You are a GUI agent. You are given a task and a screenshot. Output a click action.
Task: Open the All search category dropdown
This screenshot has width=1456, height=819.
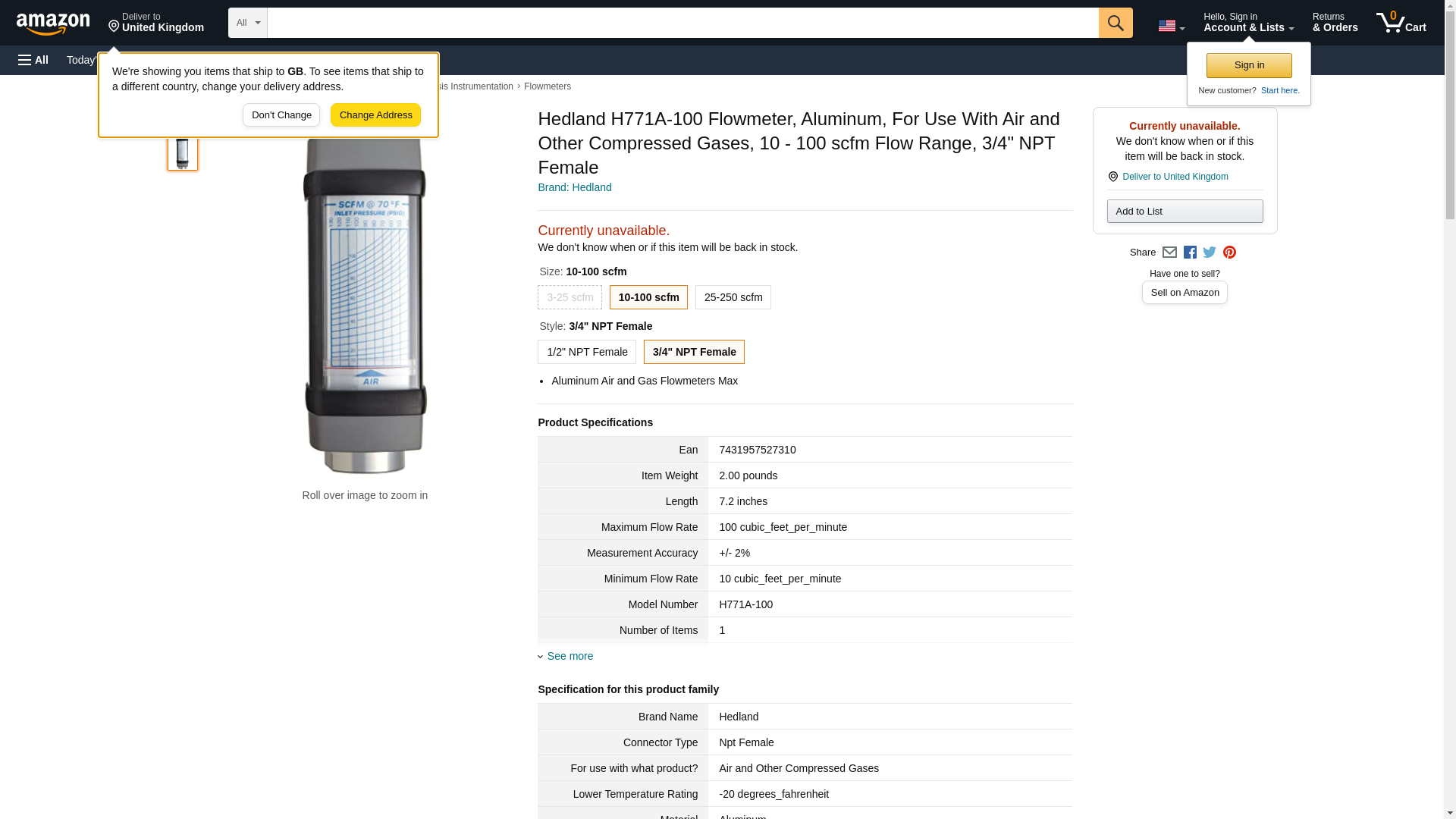pyautogui.click(x=247, y=23)
